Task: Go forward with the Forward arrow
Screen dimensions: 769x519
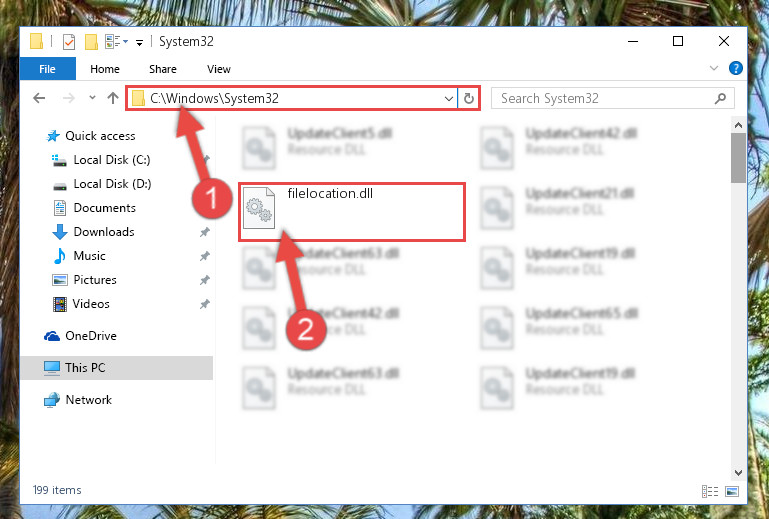Action: coord(69,98)
